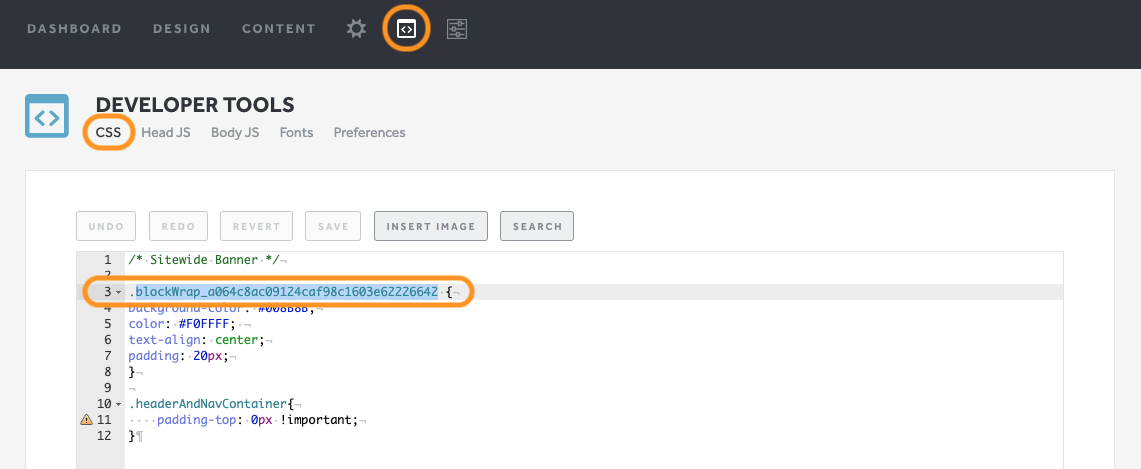Select the Fonts tab
The image size is (1141, 469).
click(296, 132)
